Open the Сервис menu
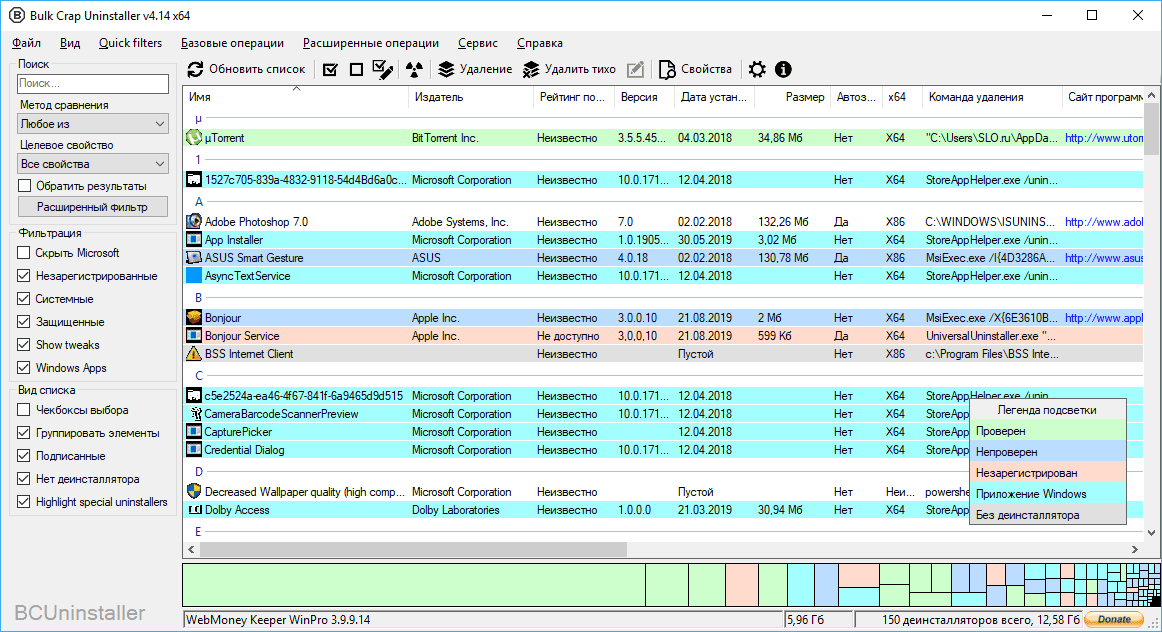Image resolution: width=1162 pixels, height=632 pixels. click(x=478, y=43)
